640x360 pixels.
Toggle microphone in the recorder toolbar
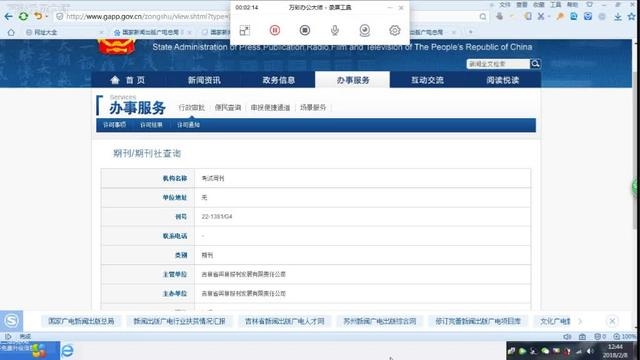coord(335,30)
